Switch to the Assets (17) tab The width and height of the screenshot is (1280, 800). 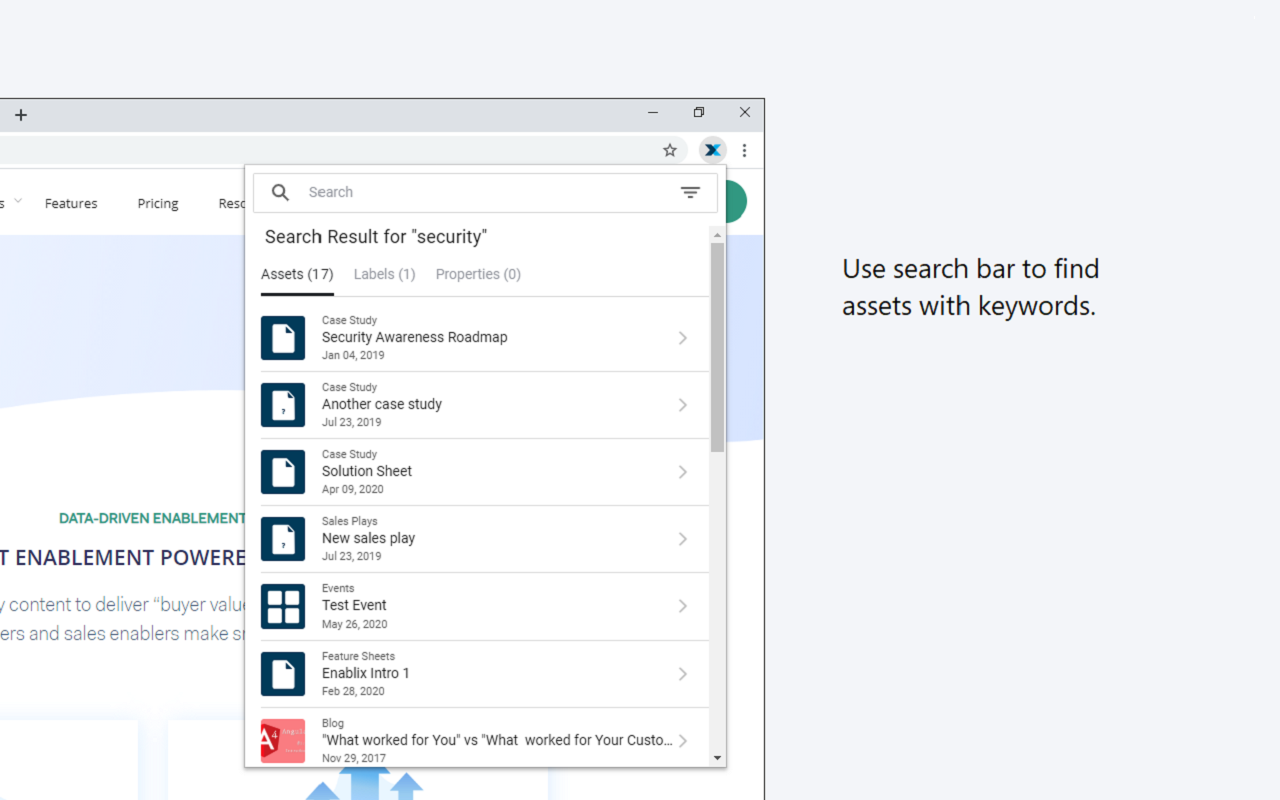(x=297, y=274)
